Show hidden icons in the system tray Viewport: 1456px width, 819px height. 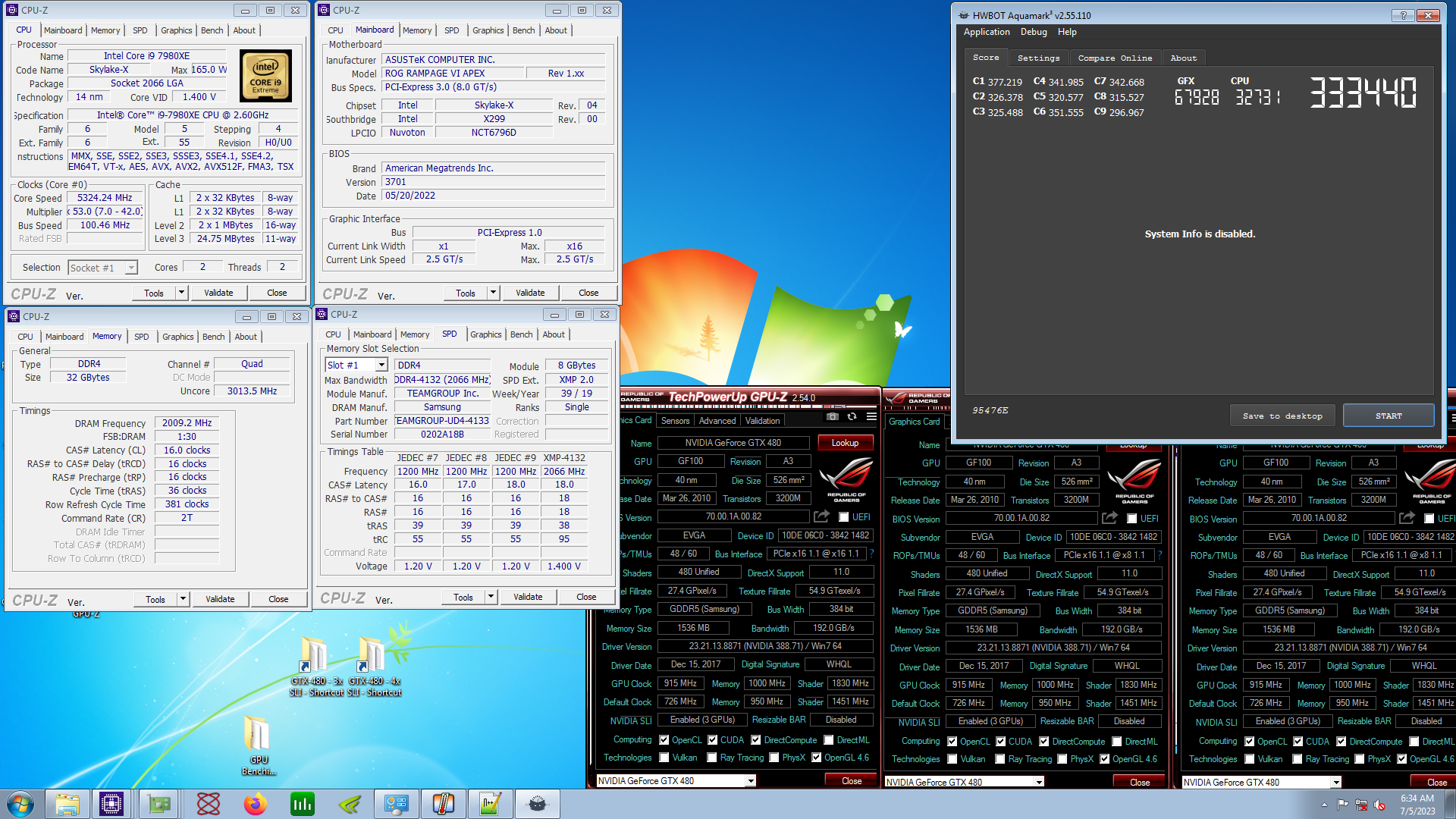coord(1324,805)
